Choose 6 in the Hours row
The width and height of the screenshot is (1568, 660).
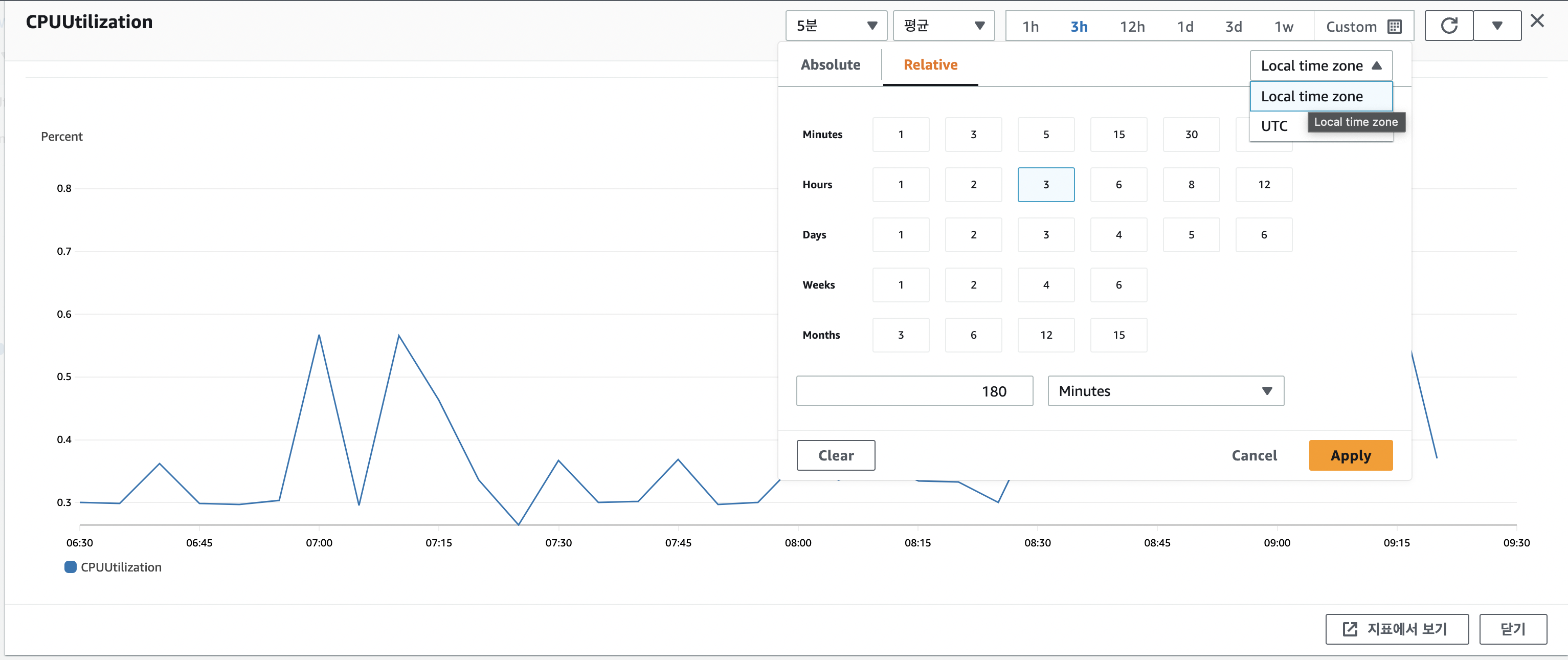click(1118, 185)
